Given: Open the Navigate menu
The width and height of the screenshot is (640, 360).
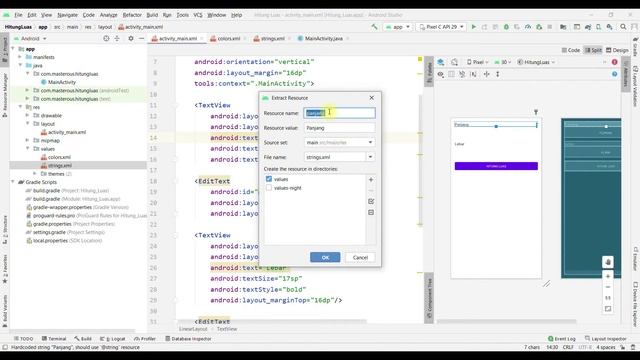Looking at the screenshot, I should [x=67, y=15].
